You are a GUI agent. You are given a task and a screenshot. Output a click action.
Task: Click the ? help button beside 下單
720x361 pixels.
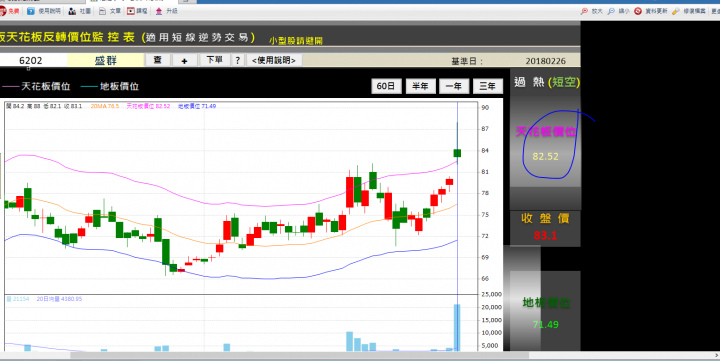coord(237,60)
